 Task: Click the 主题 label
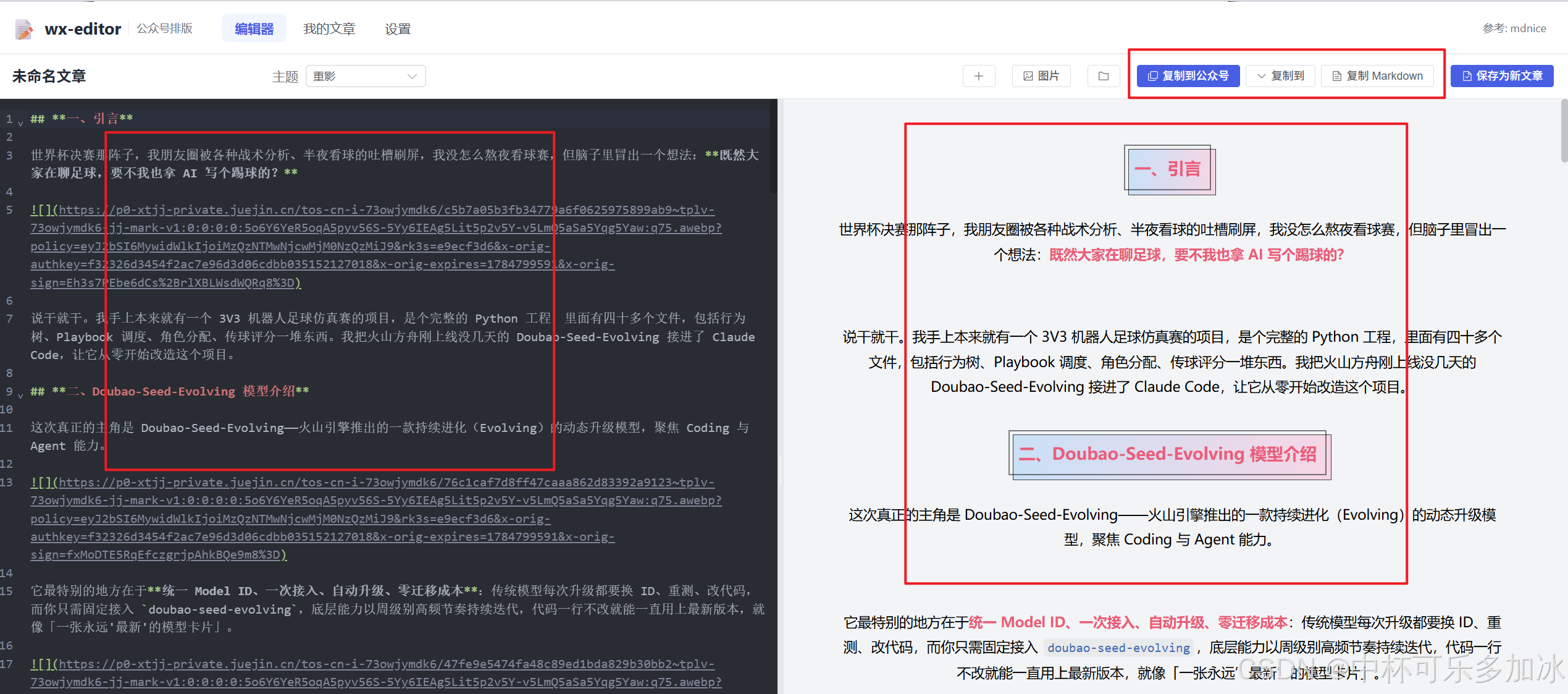click(x=285, y=77)
